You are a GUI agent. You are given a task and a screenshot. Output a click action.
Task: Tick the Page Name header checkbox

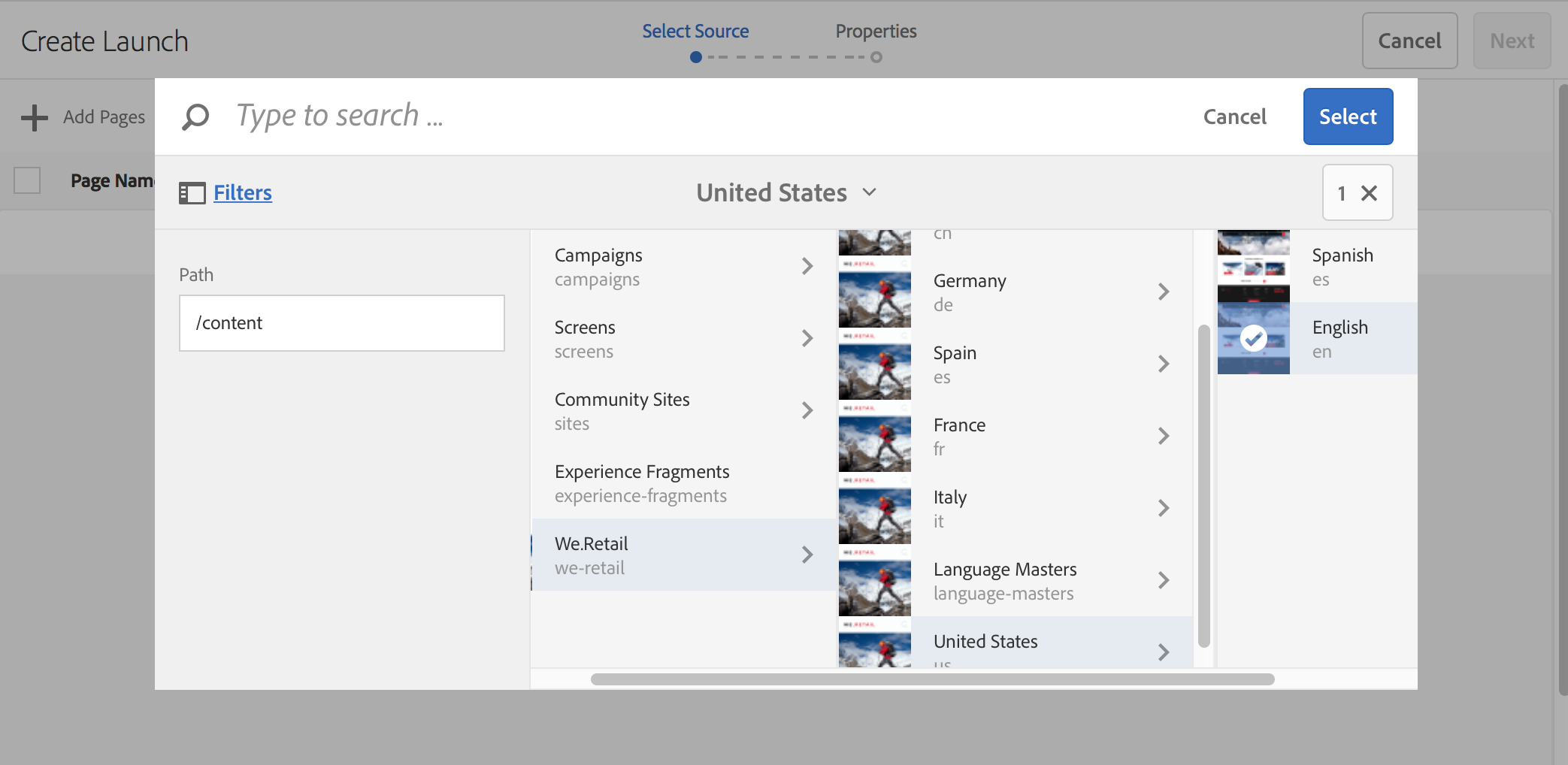(x=27, y=180)
